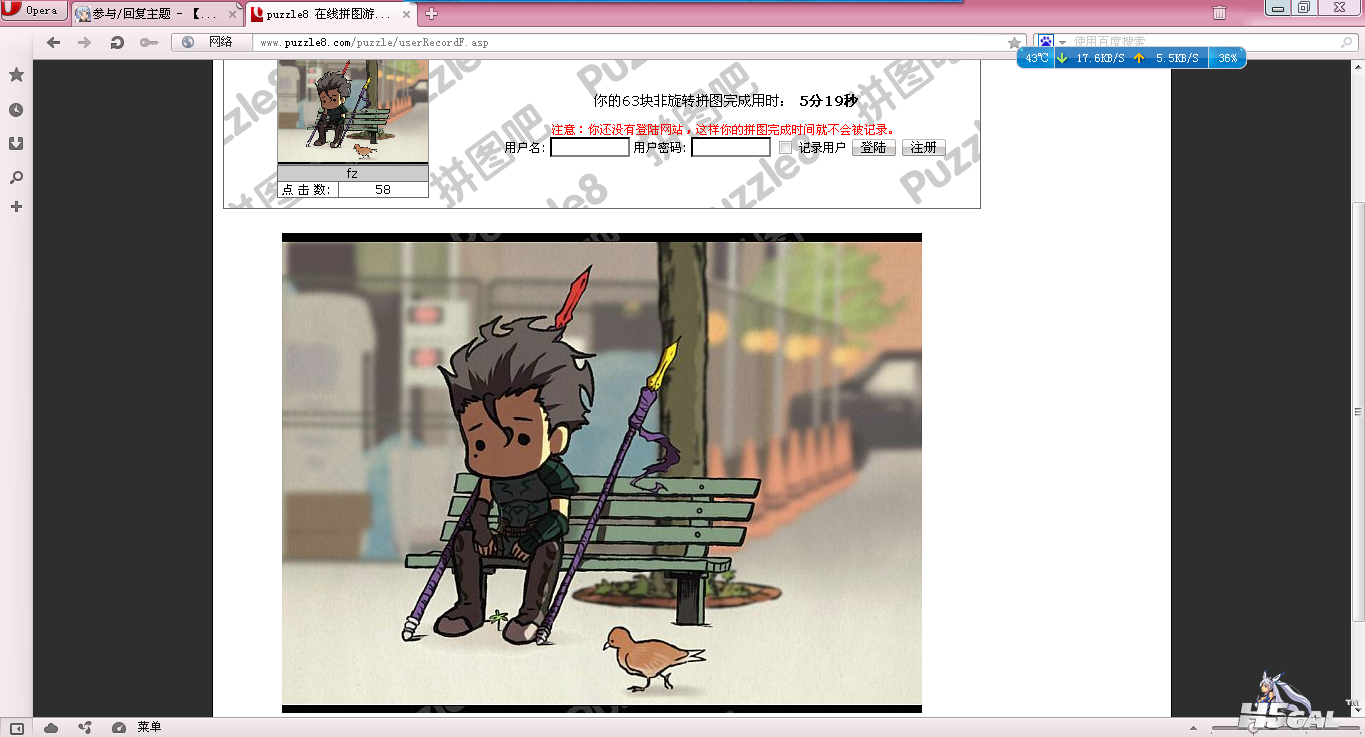Click the click count value 58
Image resolution: width=1365 pixels, height=737 pixels.
point(383,190)
